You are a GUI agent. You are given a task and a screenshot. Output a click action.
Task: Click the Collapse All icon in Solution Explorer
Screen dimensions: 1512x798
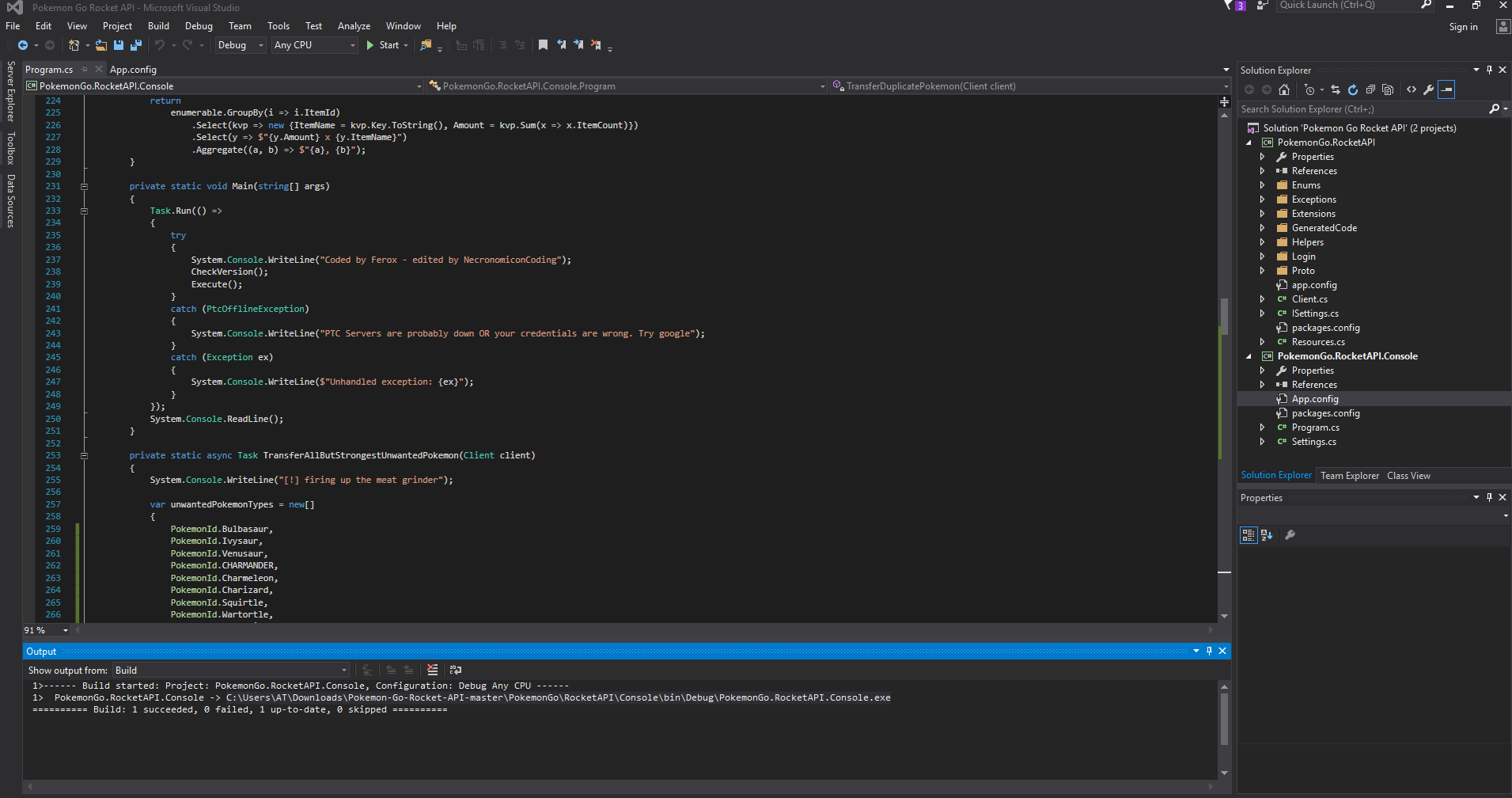pyautogui.click(x=1370, y=89)
